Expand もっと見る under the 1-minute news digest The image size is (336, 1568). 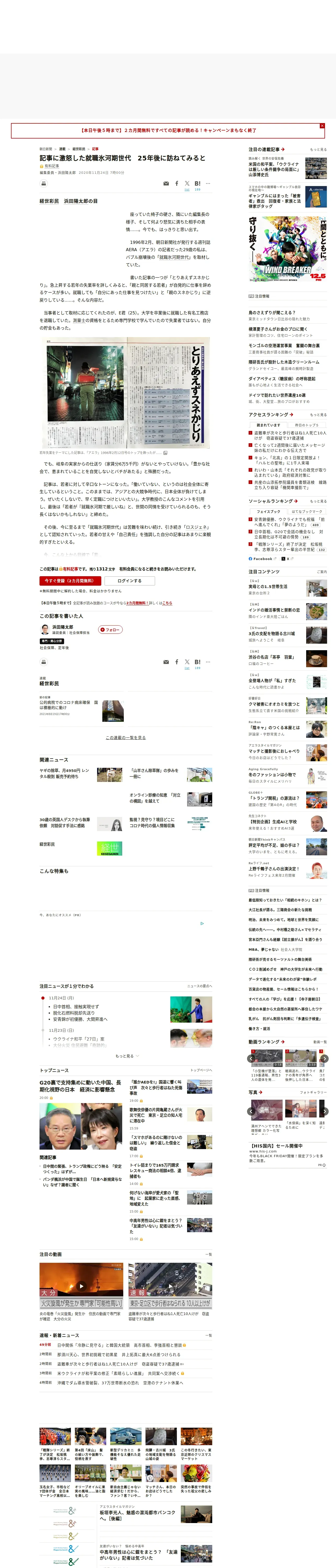(127, 1056)
